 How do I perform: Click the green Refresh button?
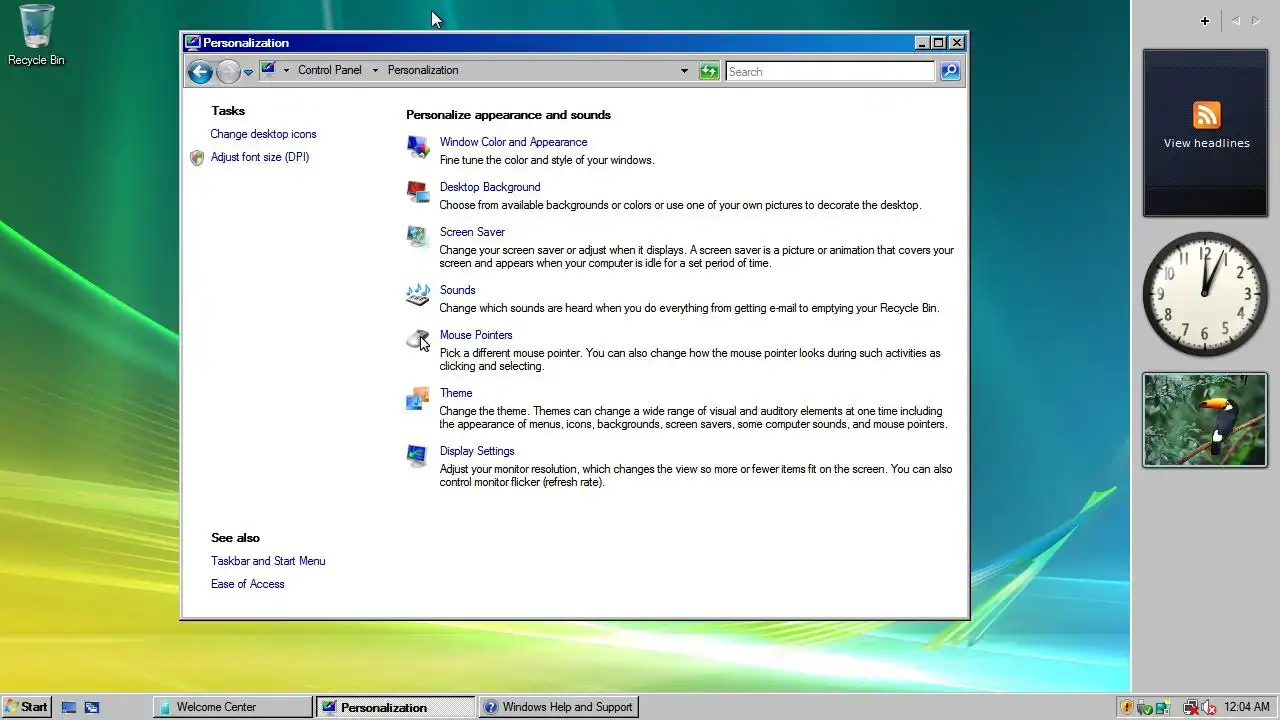tap(709, 71)
